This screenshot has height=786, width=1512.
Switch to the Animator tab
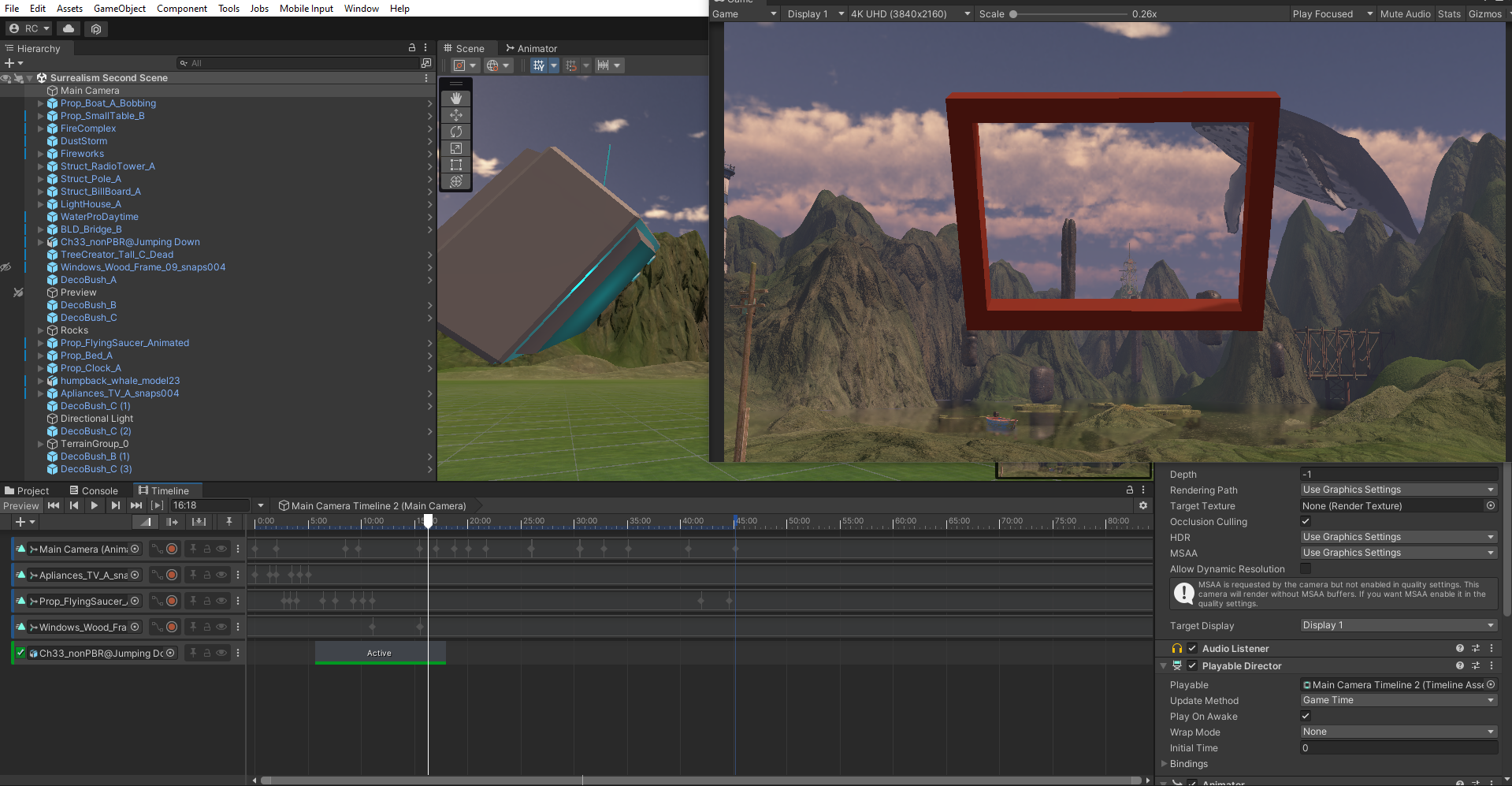coord(532,49)
